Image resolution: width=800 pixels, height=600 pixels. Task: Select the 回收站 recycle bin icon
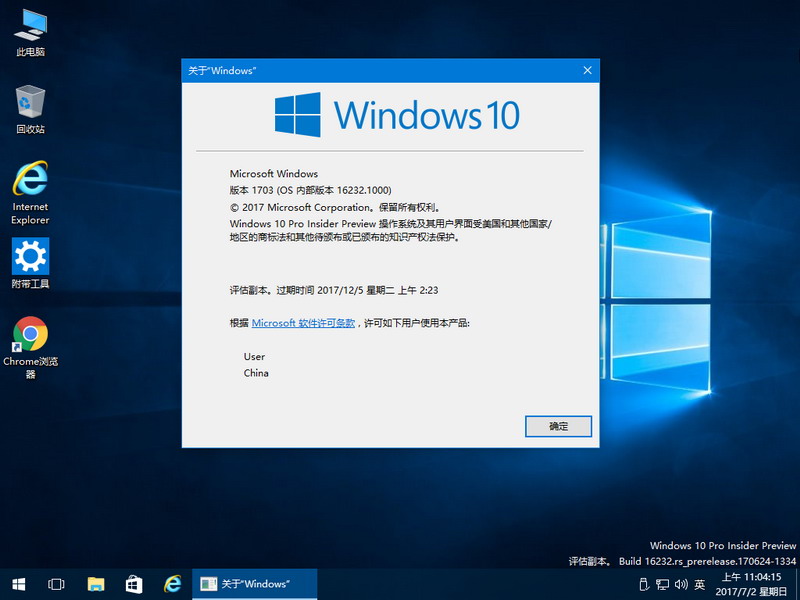[x=30, y=110]
